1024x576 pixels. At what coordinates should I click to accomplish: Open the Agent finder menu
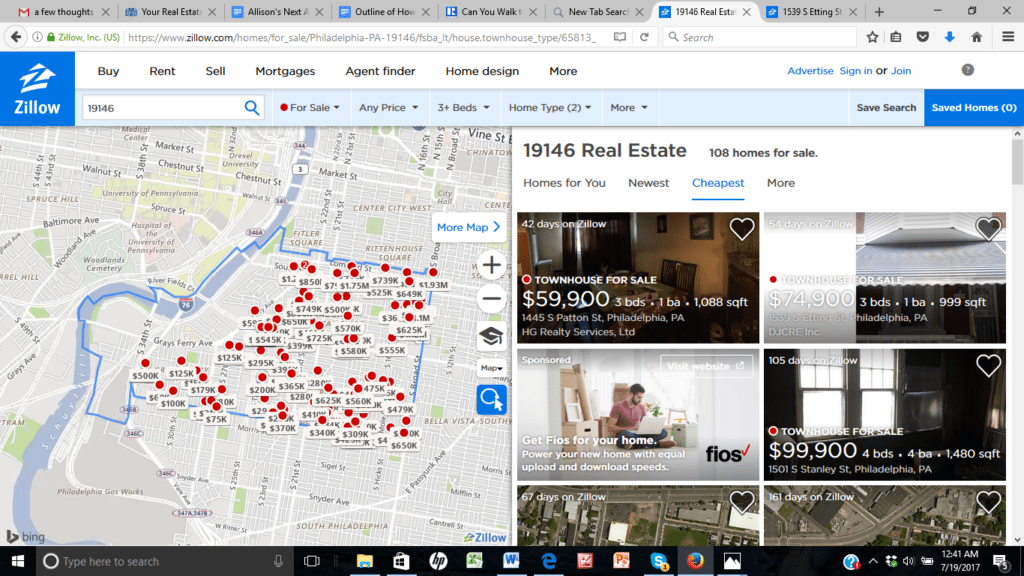point(380,71)
